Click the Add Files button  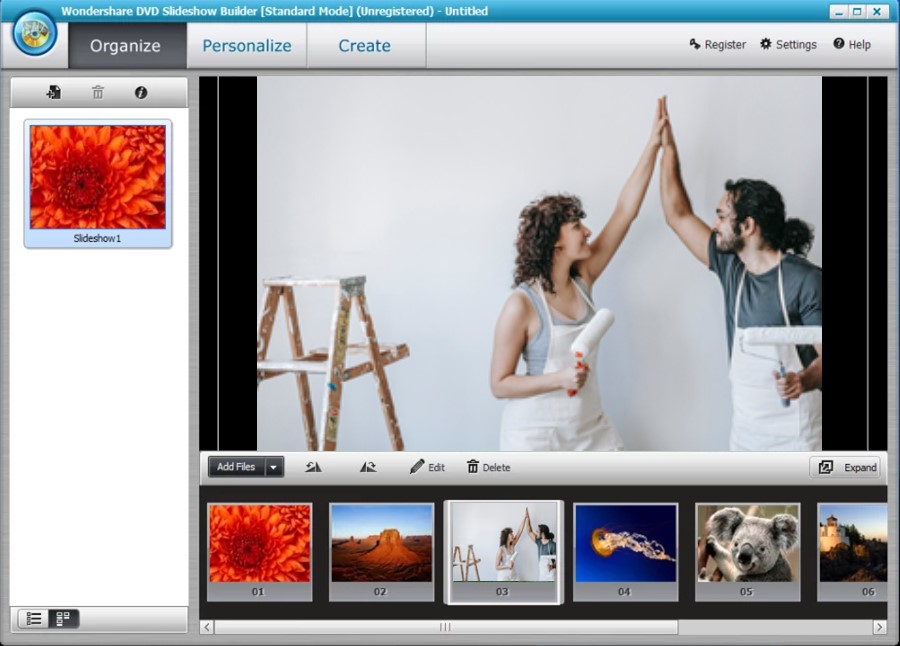(x=236, y=467)
